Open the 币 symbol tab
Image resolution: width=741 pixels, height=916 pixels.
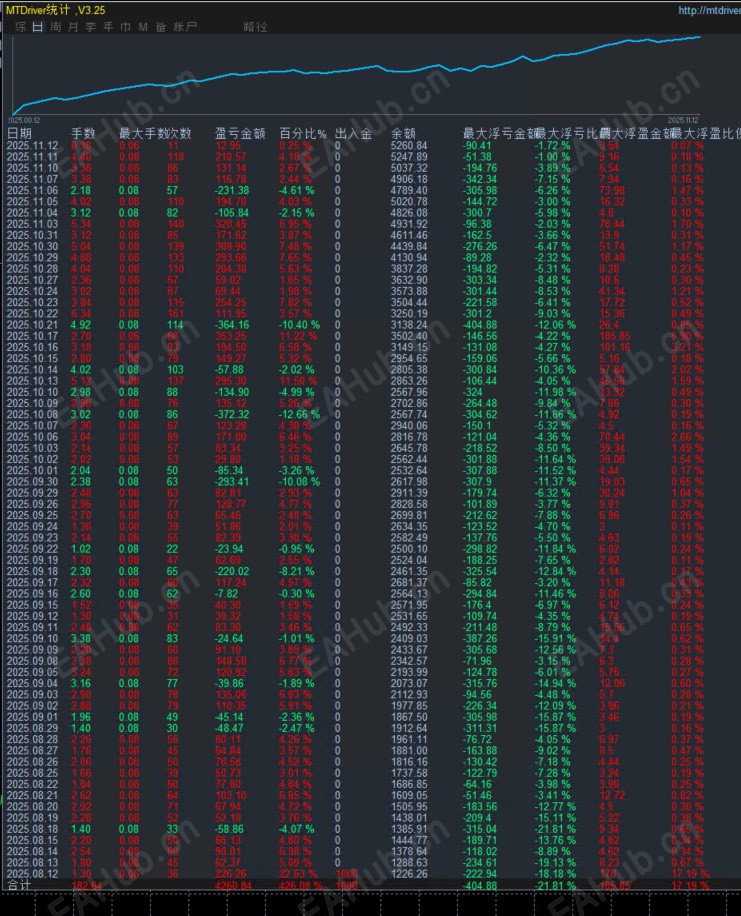click(126, 27)
